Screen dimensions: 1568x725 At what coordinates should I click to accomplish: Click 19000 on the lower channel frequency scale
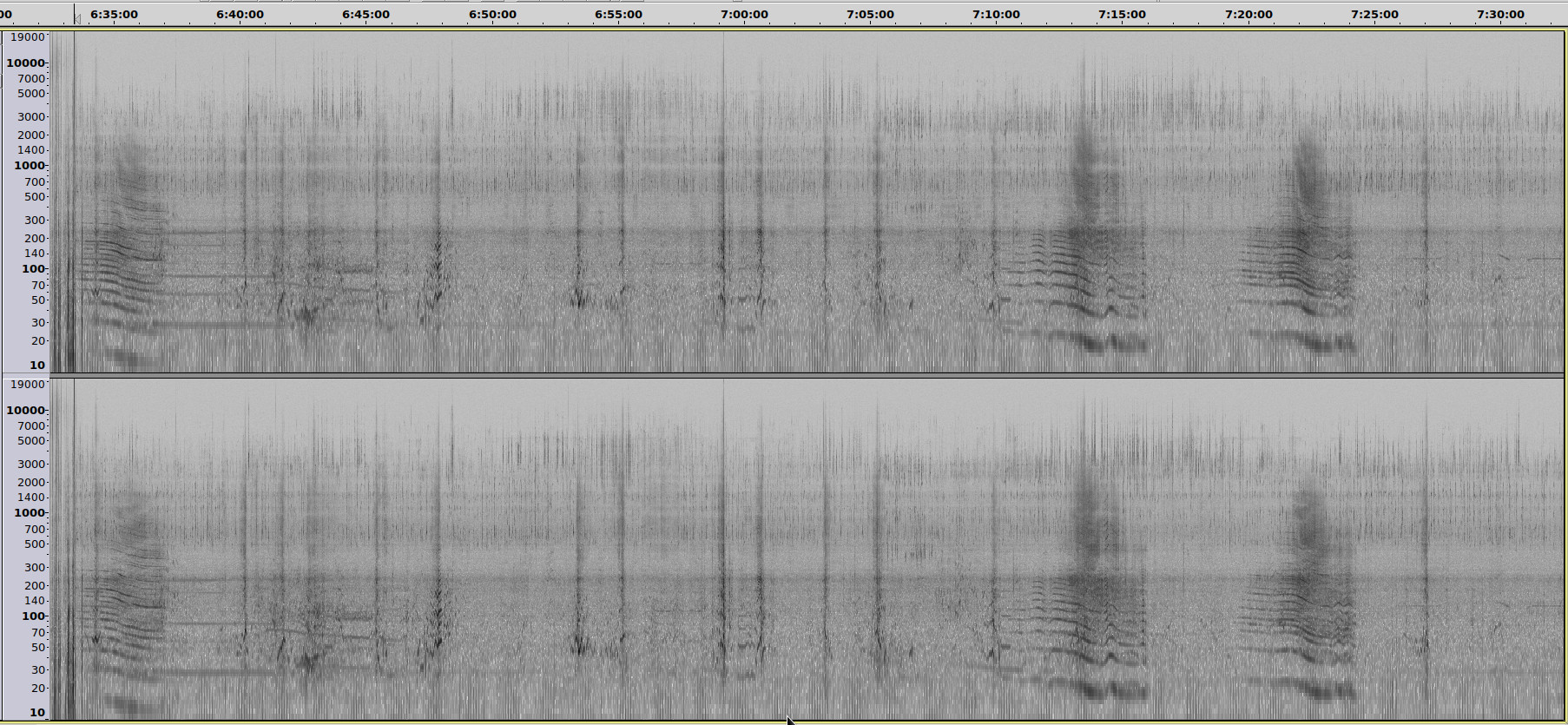click(x=27, y=385)
